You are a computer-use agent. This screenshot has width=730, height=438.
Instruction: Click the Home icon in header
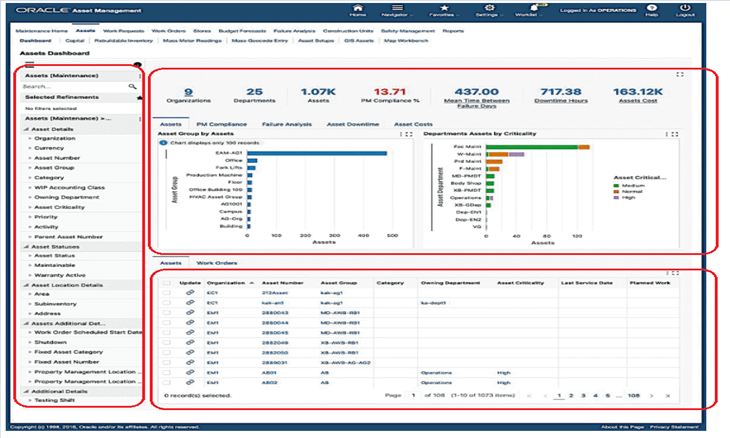[358, 9]
